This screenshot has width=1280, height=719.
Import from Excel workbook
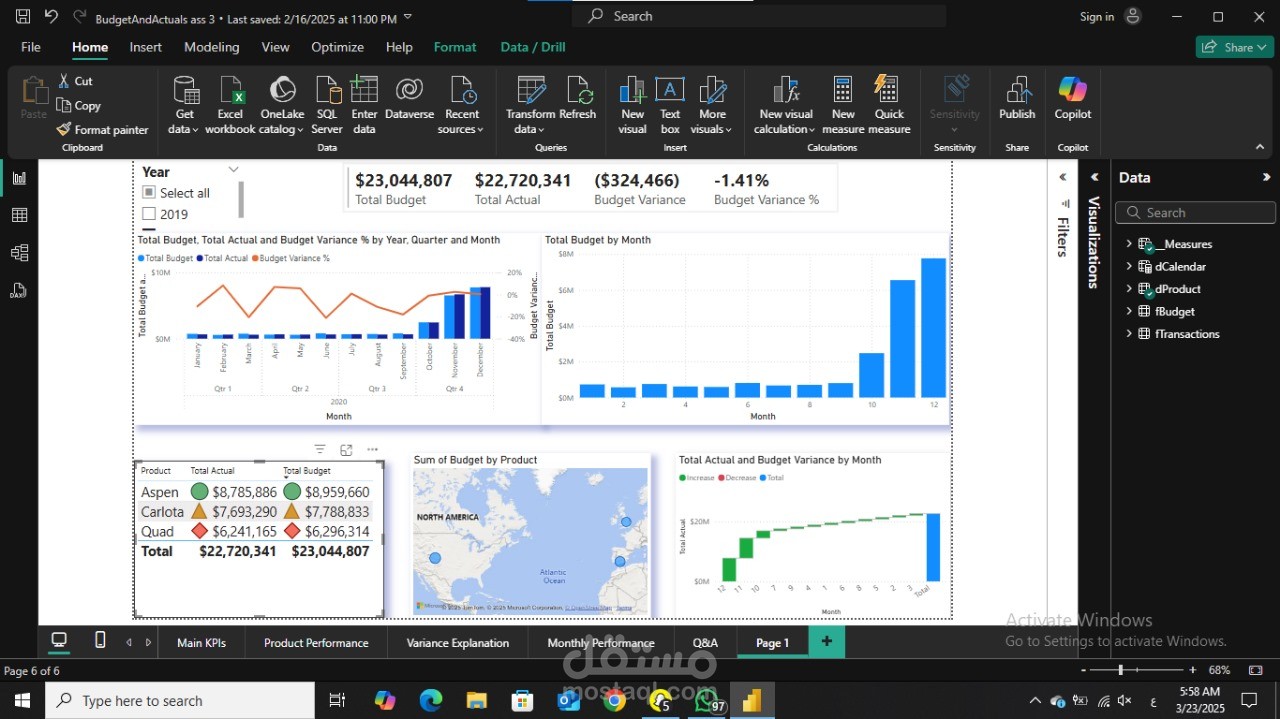(230, 105)
